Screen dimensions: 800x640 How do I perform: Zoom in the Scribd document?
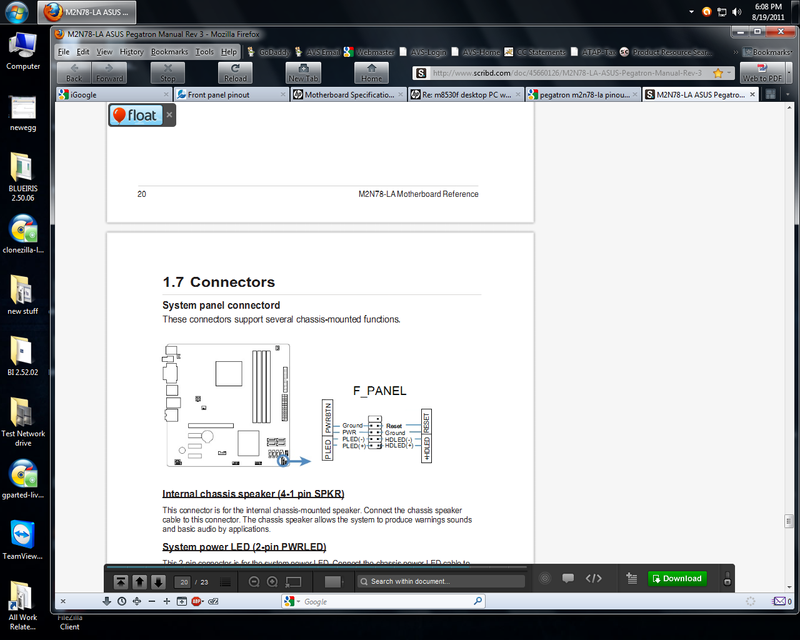(x=272, y=581)
